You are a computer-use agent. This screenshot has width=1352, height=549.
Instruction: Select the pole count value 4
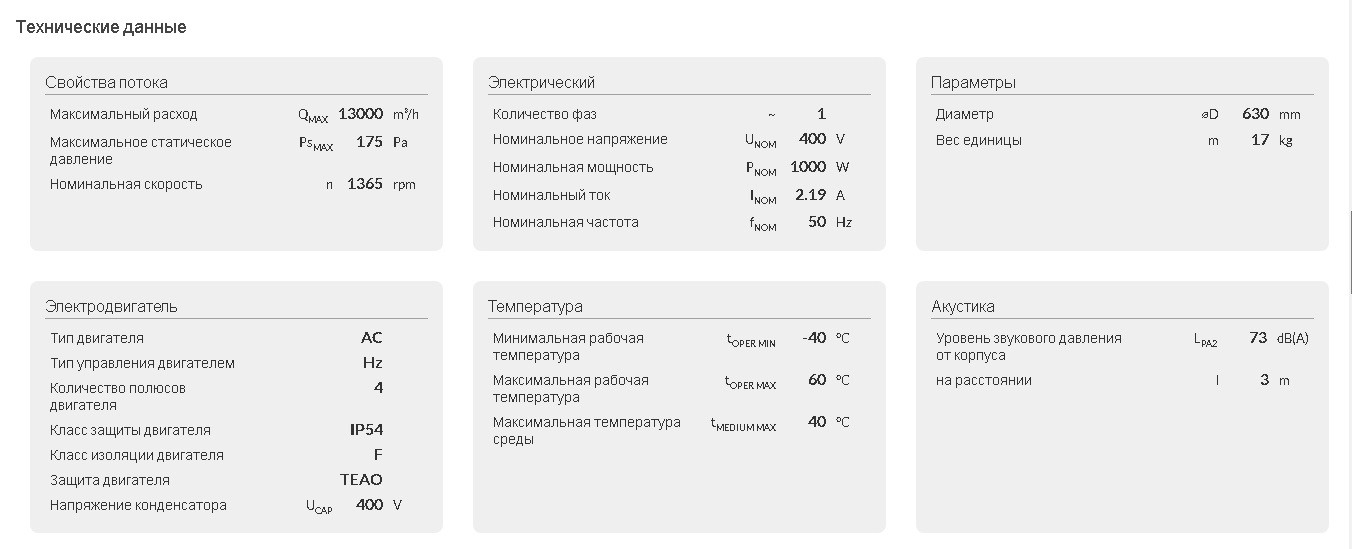click(x=378, y=387)
